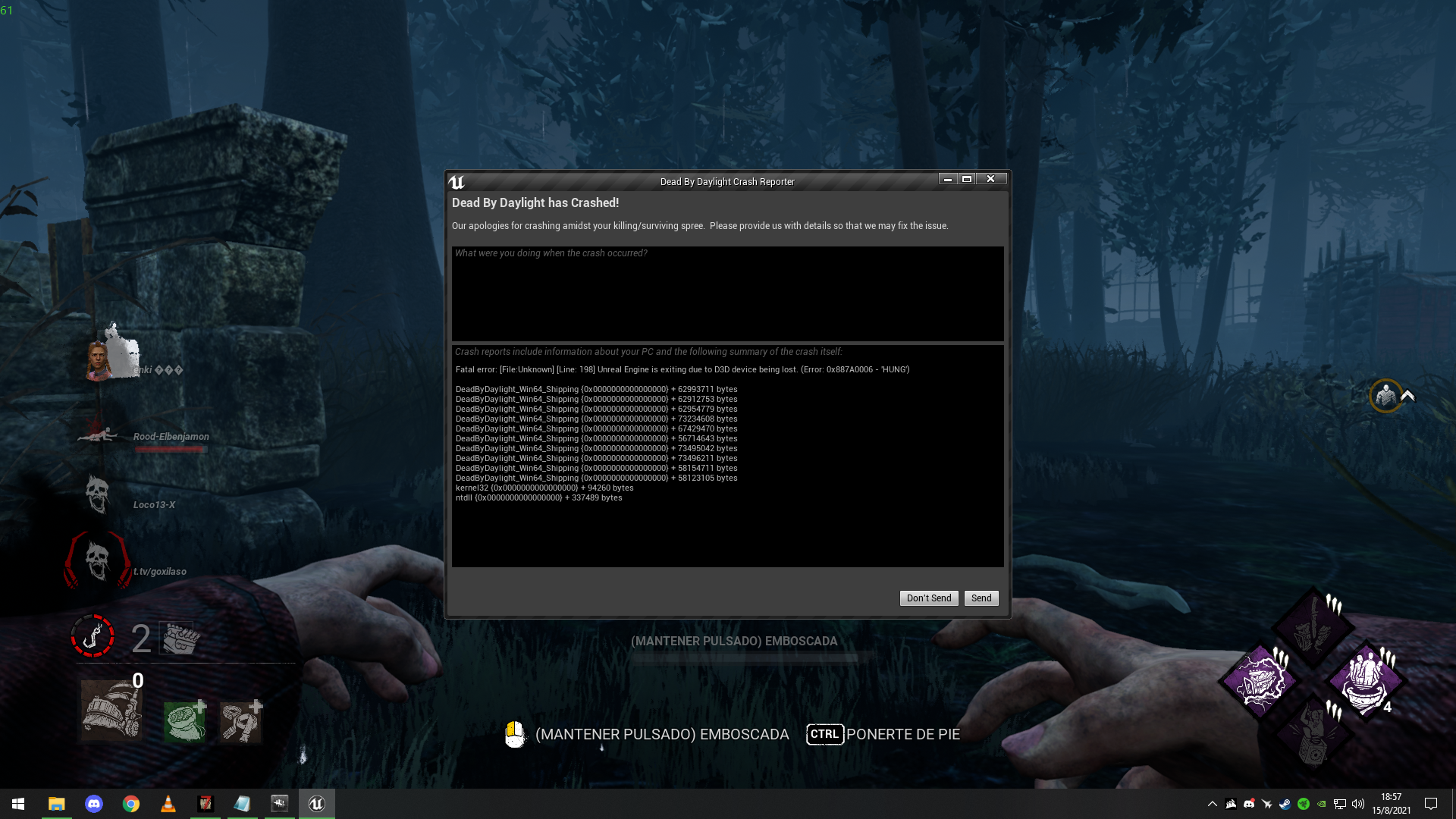Open Discord from the taskbar
Viewport: 1456px width, 819px height.
tap(93, 804)
